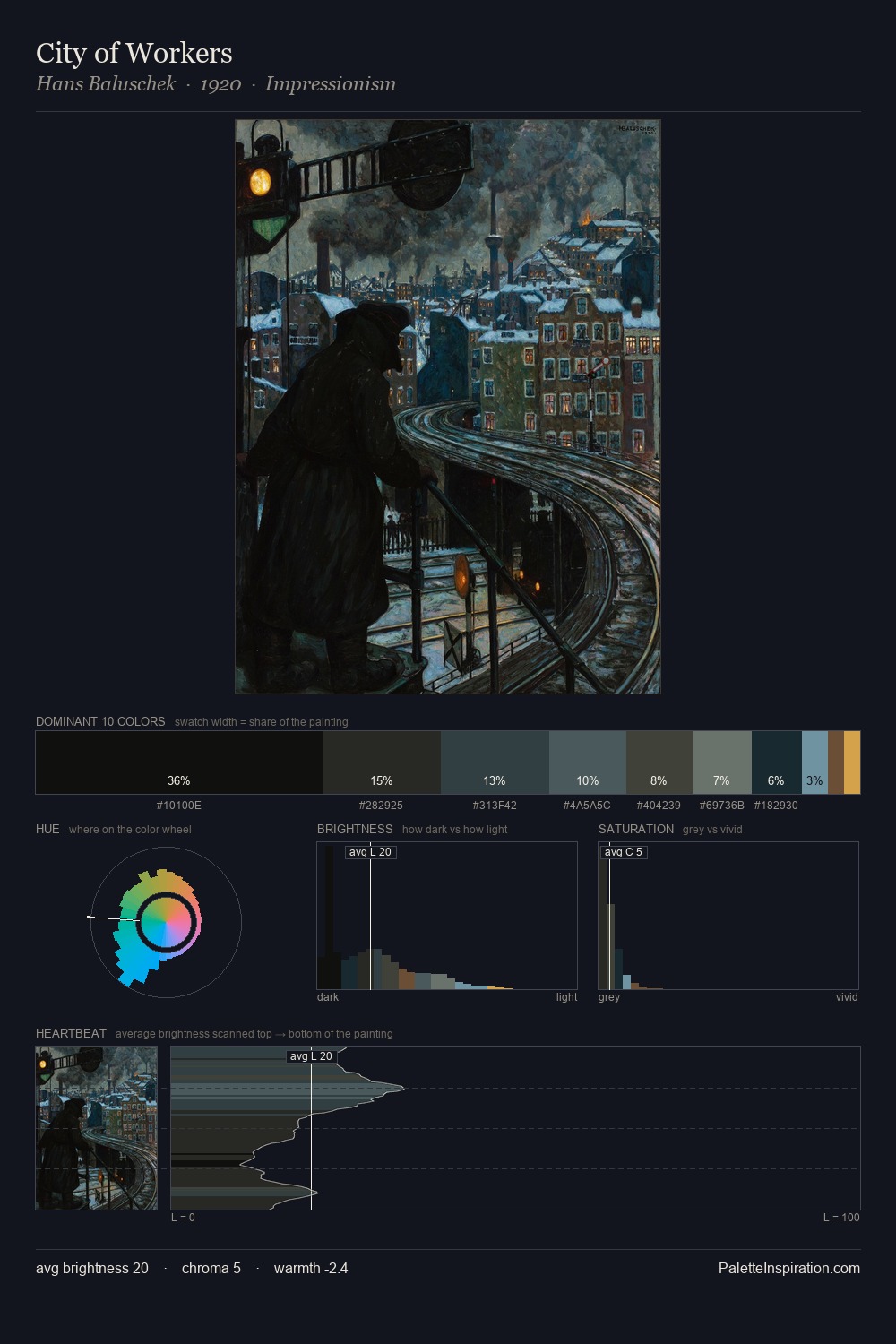
Task: Select the #69736B swatch at 7%
Action: (x=721, y=762)
